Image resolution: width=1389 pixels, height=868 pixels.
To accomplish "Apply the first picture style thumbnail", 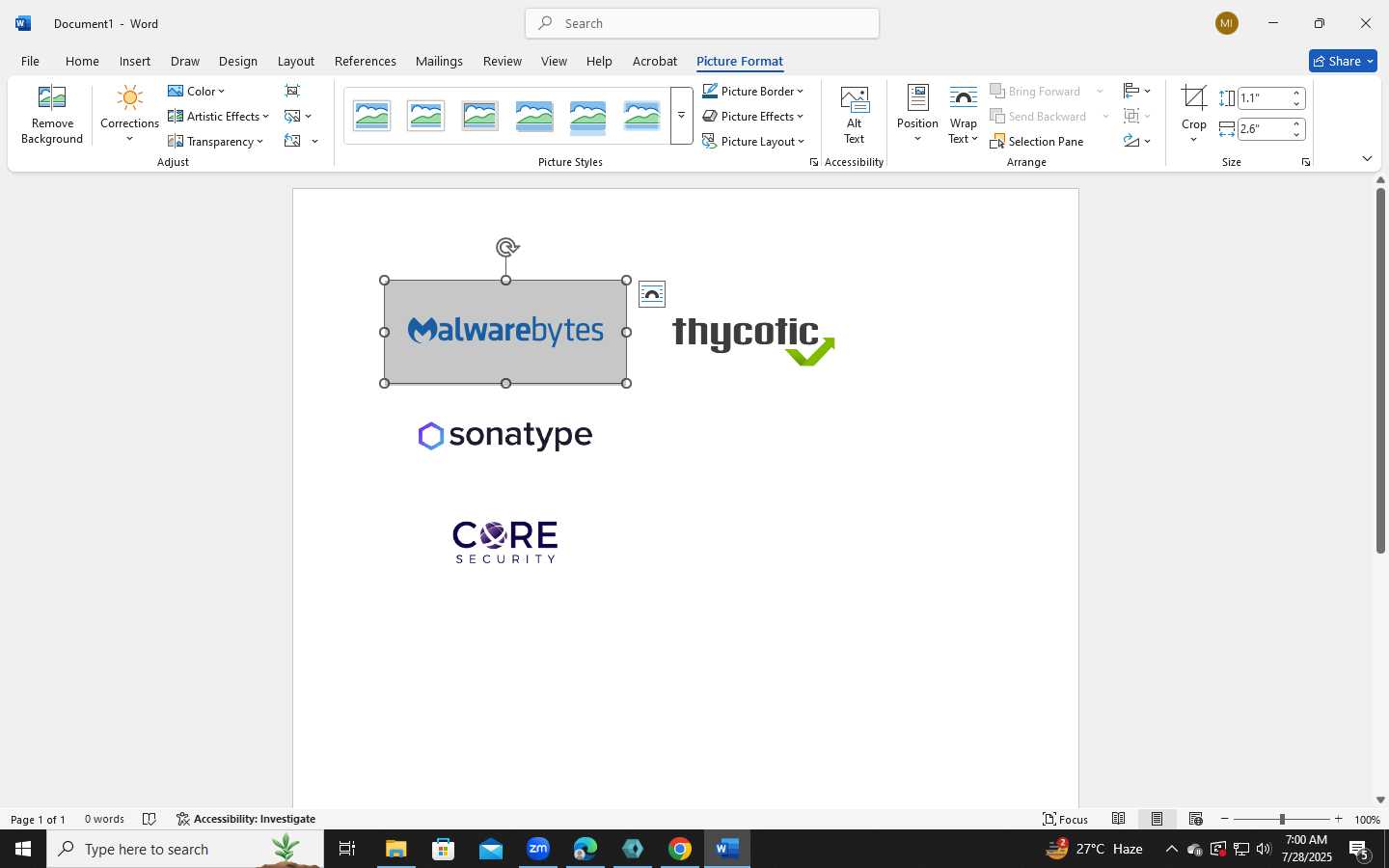I will coord(372,116).
